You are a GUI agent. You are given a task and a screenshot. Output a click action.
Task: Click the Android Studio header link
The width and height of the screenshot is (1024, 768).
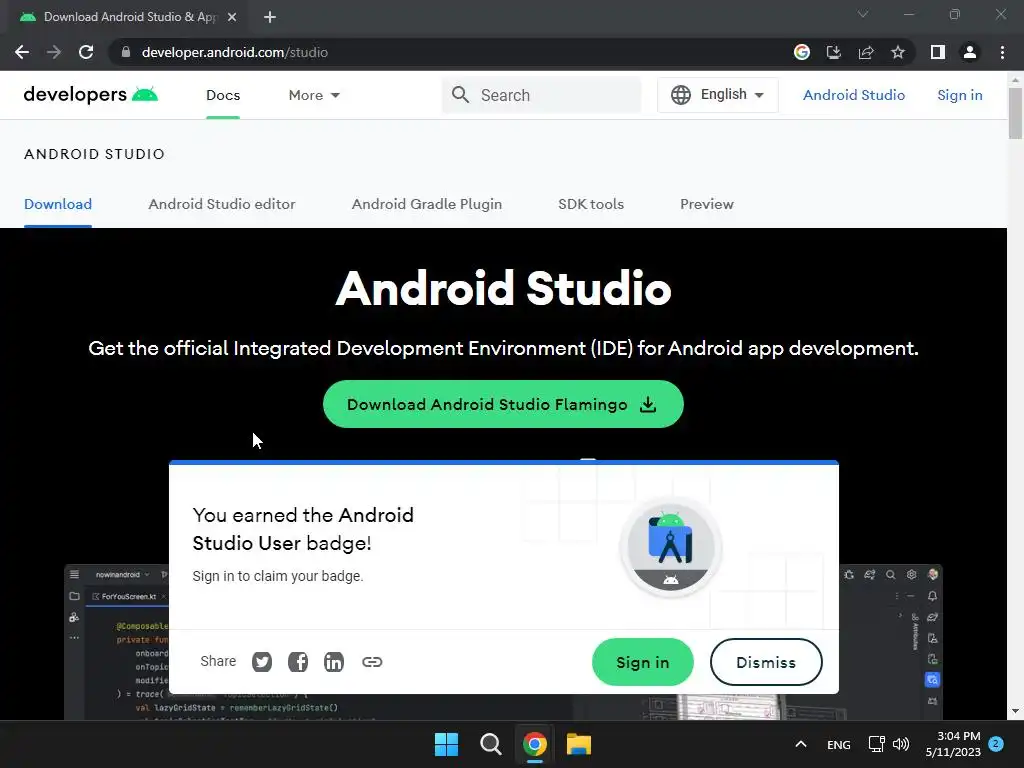tap(854, 95)
